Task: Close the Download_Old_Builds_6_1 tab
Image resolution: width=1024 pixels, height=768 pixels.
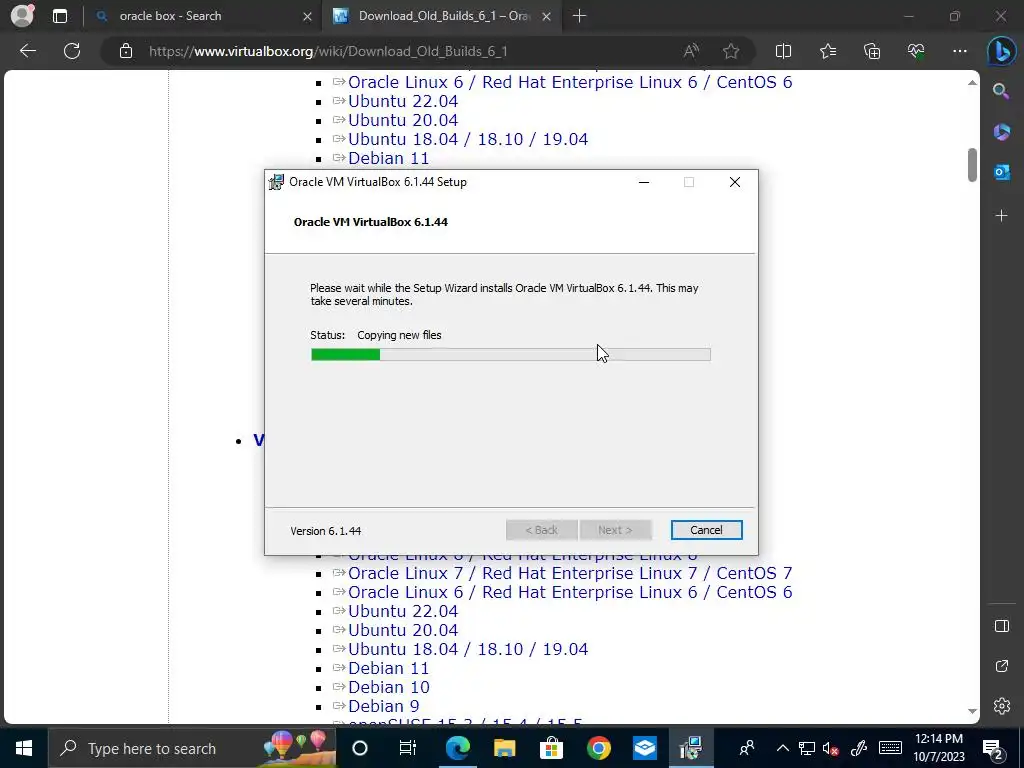Action: 547,16
